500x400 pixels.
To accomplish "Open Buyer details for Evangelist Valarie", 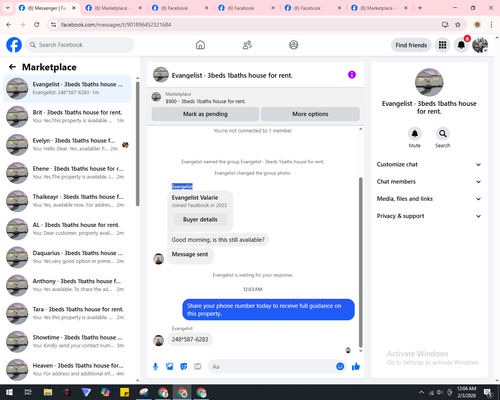I will coord(200,219).
